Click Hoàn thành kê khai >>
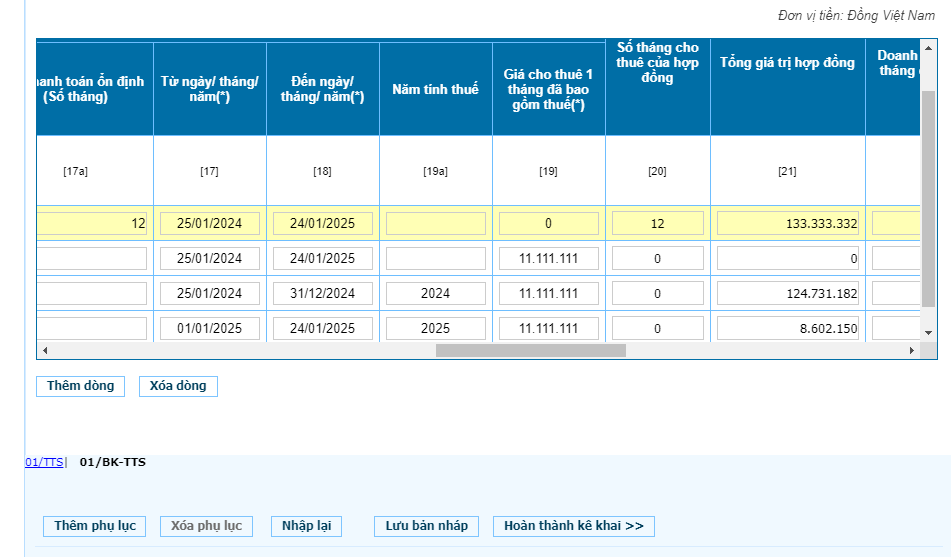951x557 pixels. tap(573, 526)
